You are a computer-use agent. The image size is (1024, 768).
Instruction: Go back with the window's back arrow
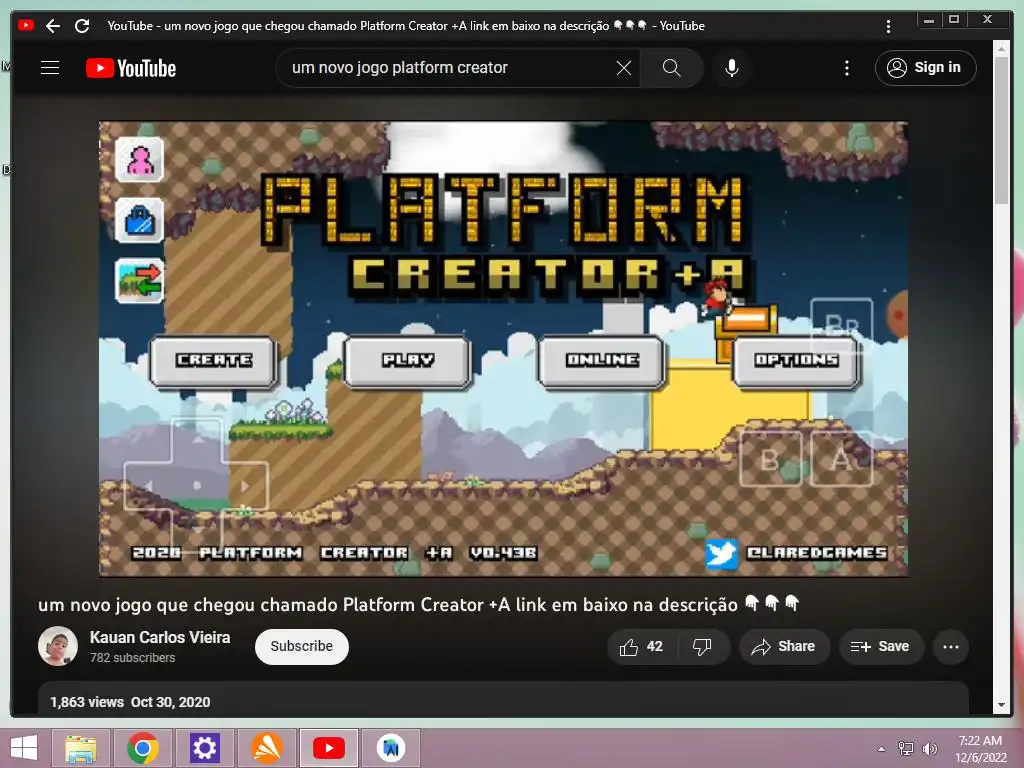53,26
